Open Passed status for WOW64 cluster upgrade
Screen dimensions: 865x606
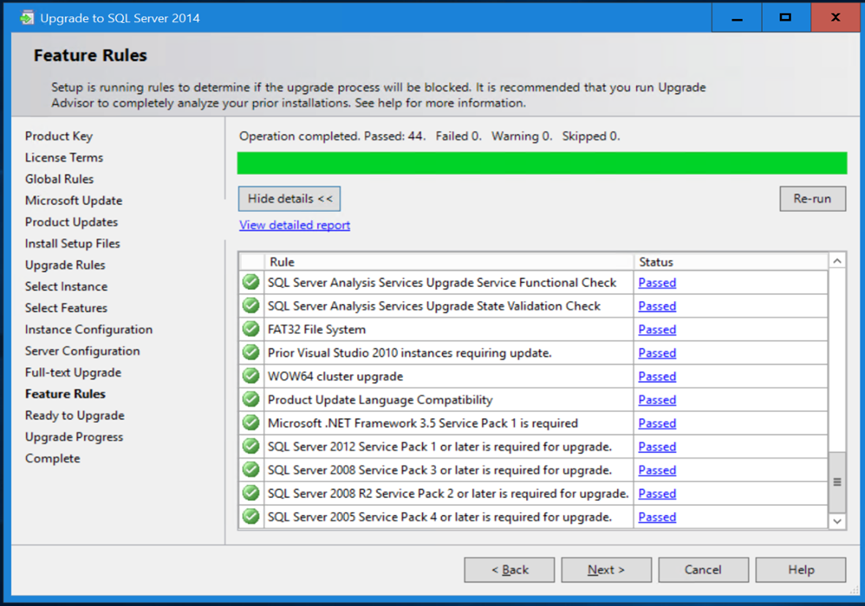(x=657, y=377)
